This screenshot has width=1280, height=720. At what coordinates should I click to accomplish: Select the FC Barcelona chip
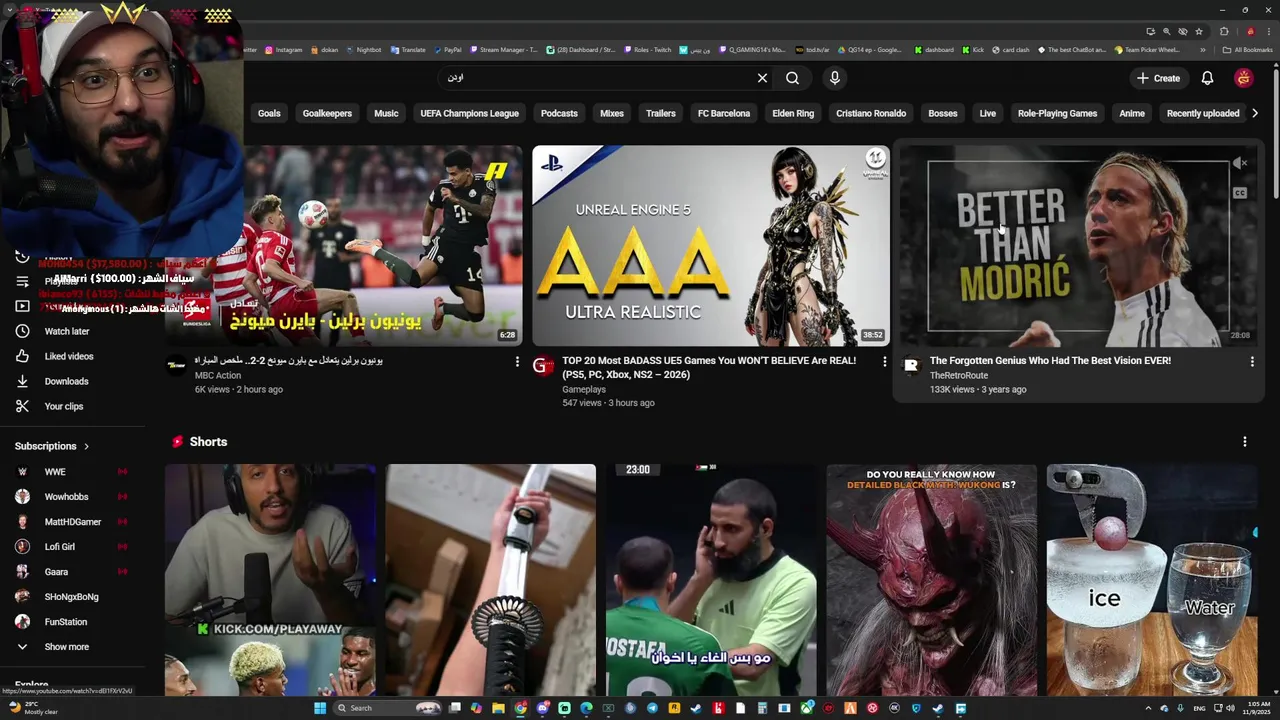724,113
